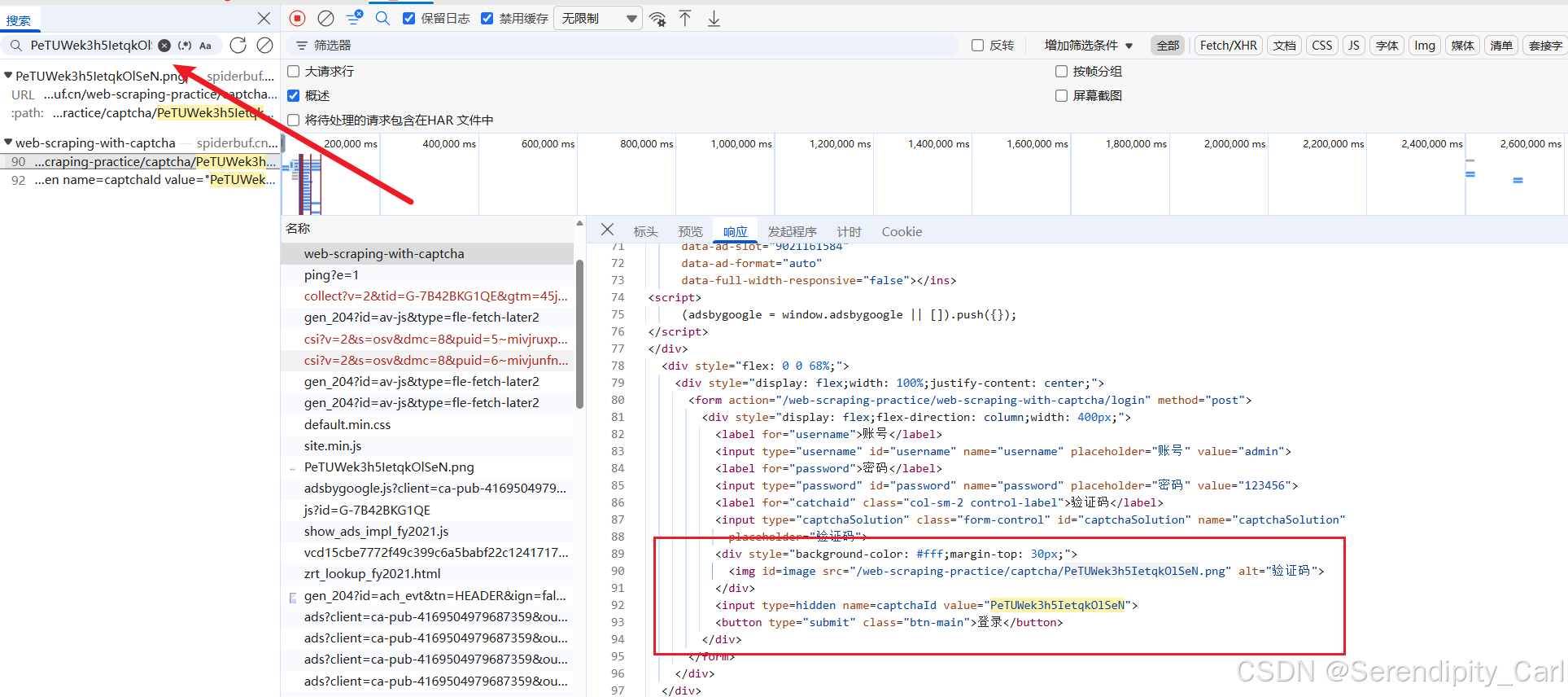Import HAR file with up arrow
The height and width of the screenshot is (697, 1568).
pos(685,18)
